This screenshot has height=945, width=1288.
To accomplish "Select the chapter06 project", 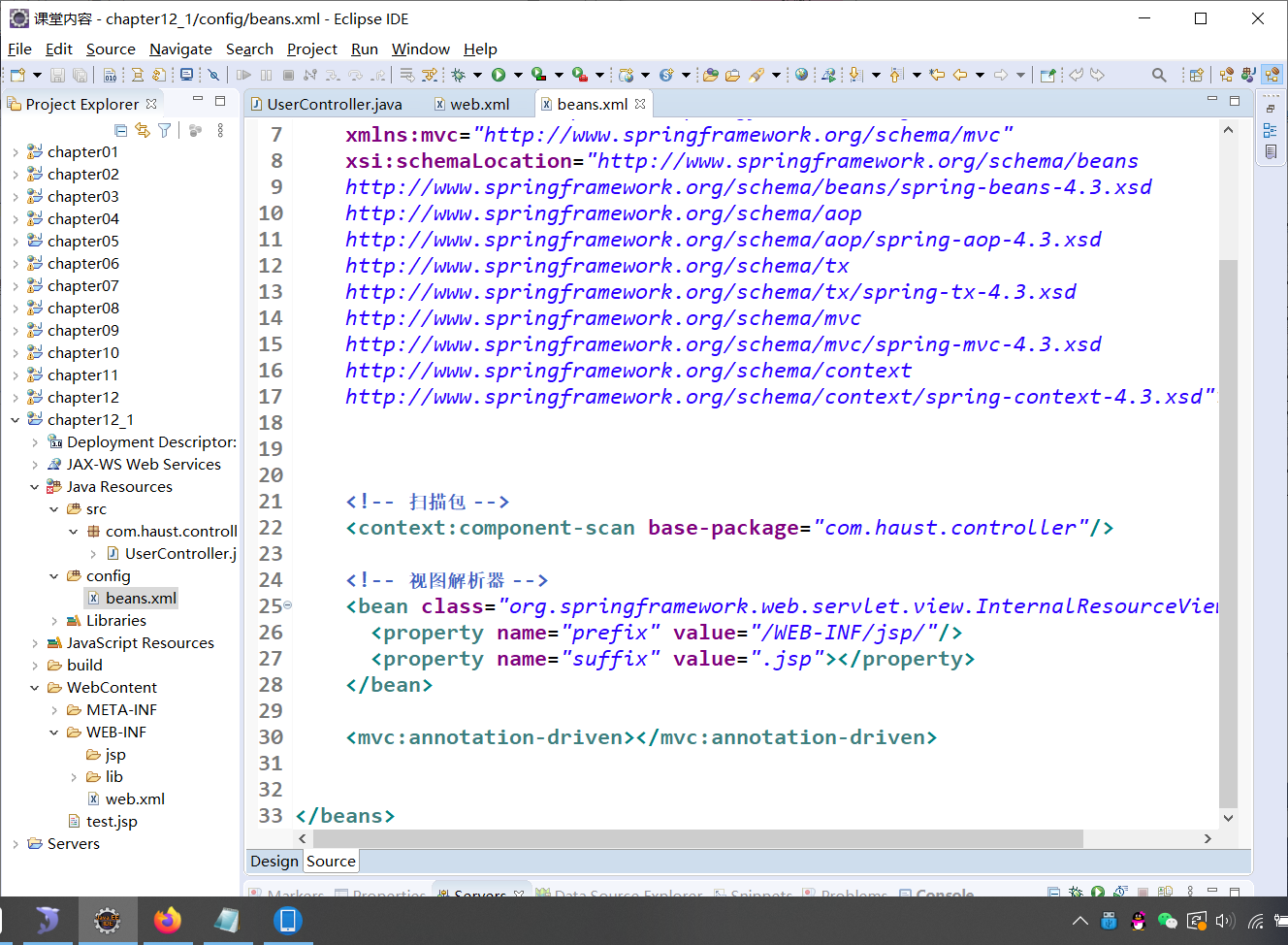I will point(73,264).
